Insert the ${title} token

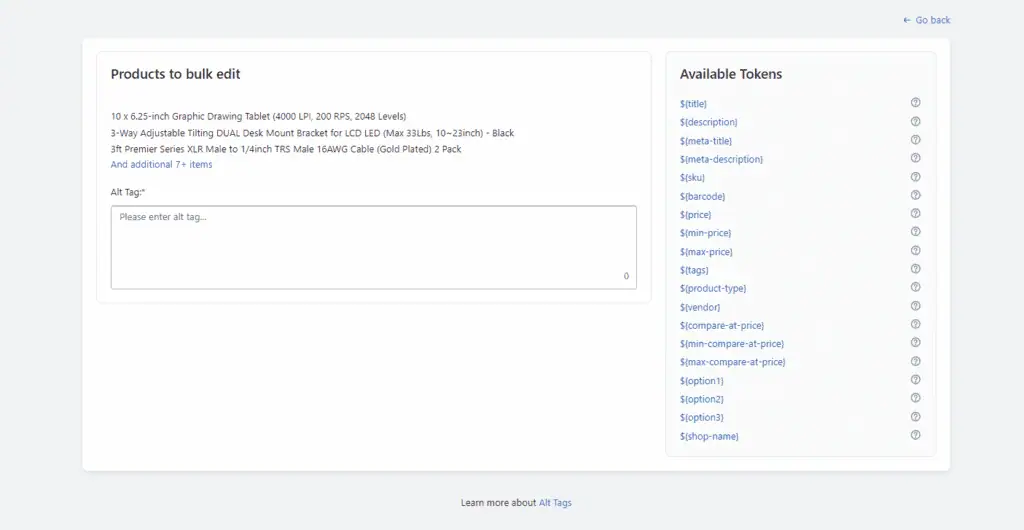point(693,104)
